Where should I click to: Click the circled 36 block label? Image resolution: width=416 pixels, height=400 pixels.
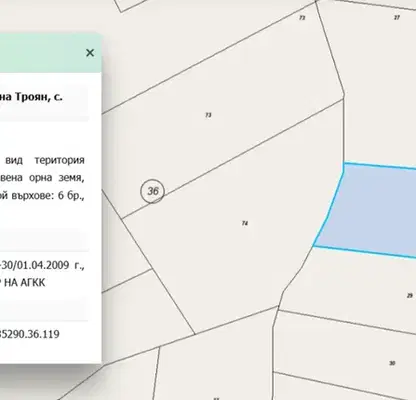pyautogui.click(x=153, y=191)
